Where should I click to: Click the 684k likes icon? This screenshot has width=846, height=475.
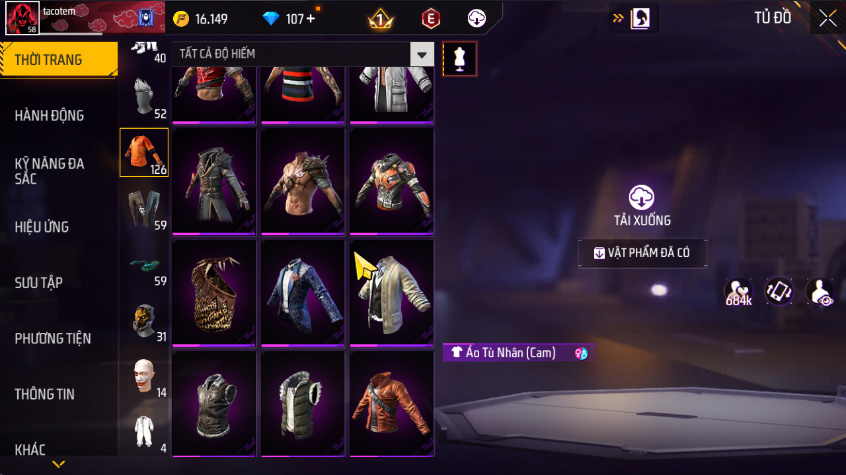click(x=739, y=292)
